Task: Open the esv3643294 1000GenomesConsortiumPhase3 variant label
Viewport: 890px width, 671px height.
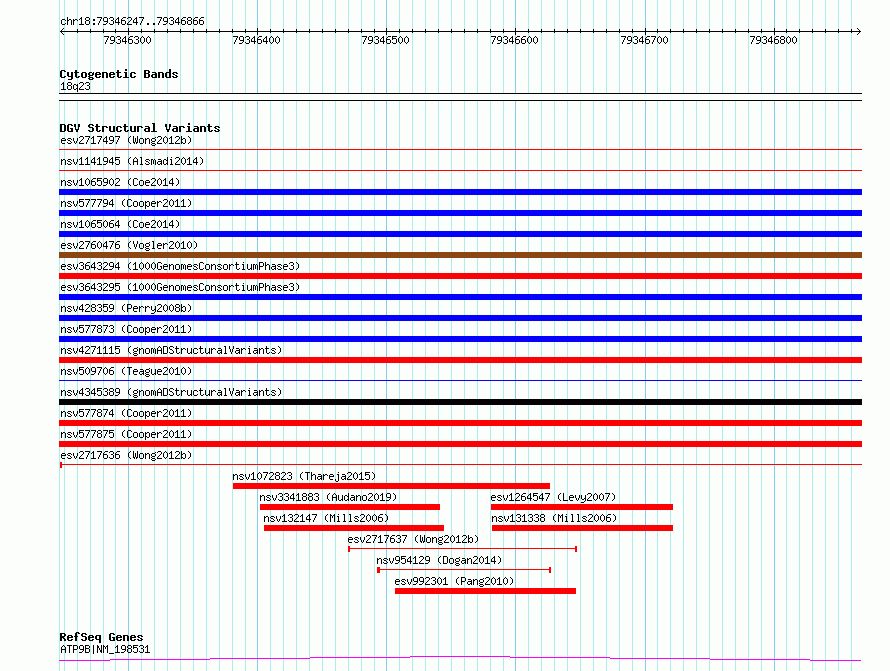Action: tap(179, 266)
